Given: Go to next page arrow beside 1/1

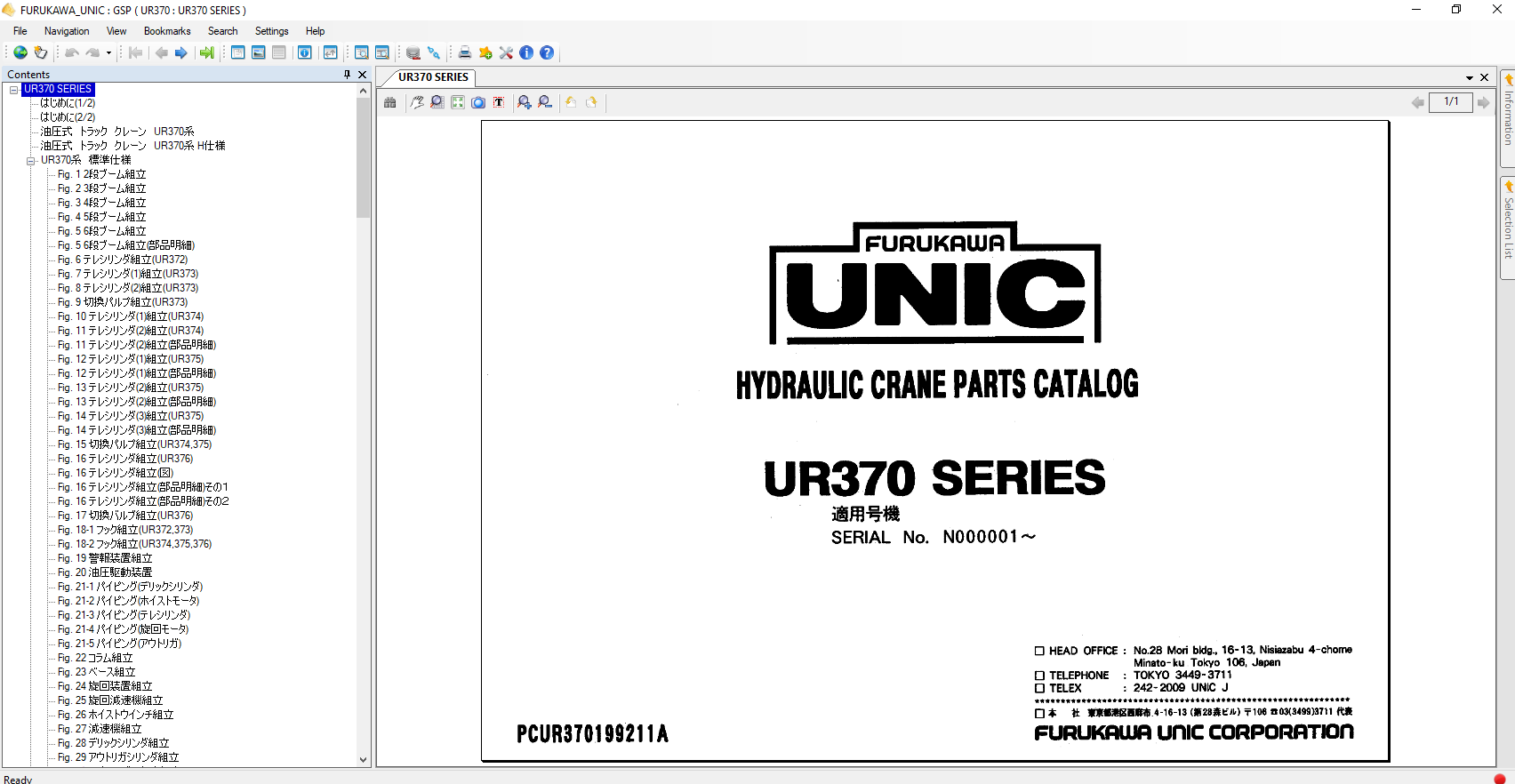Looking at the screenshot, I should [x=1484, y=103].
